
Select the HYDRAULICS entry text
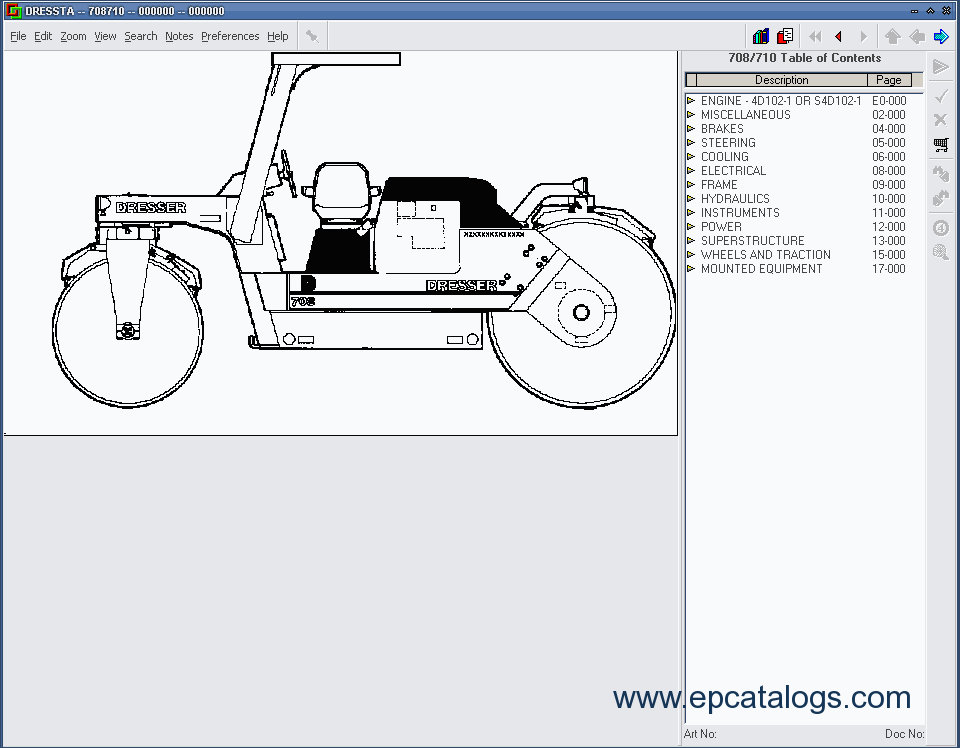tap(735, 199)
